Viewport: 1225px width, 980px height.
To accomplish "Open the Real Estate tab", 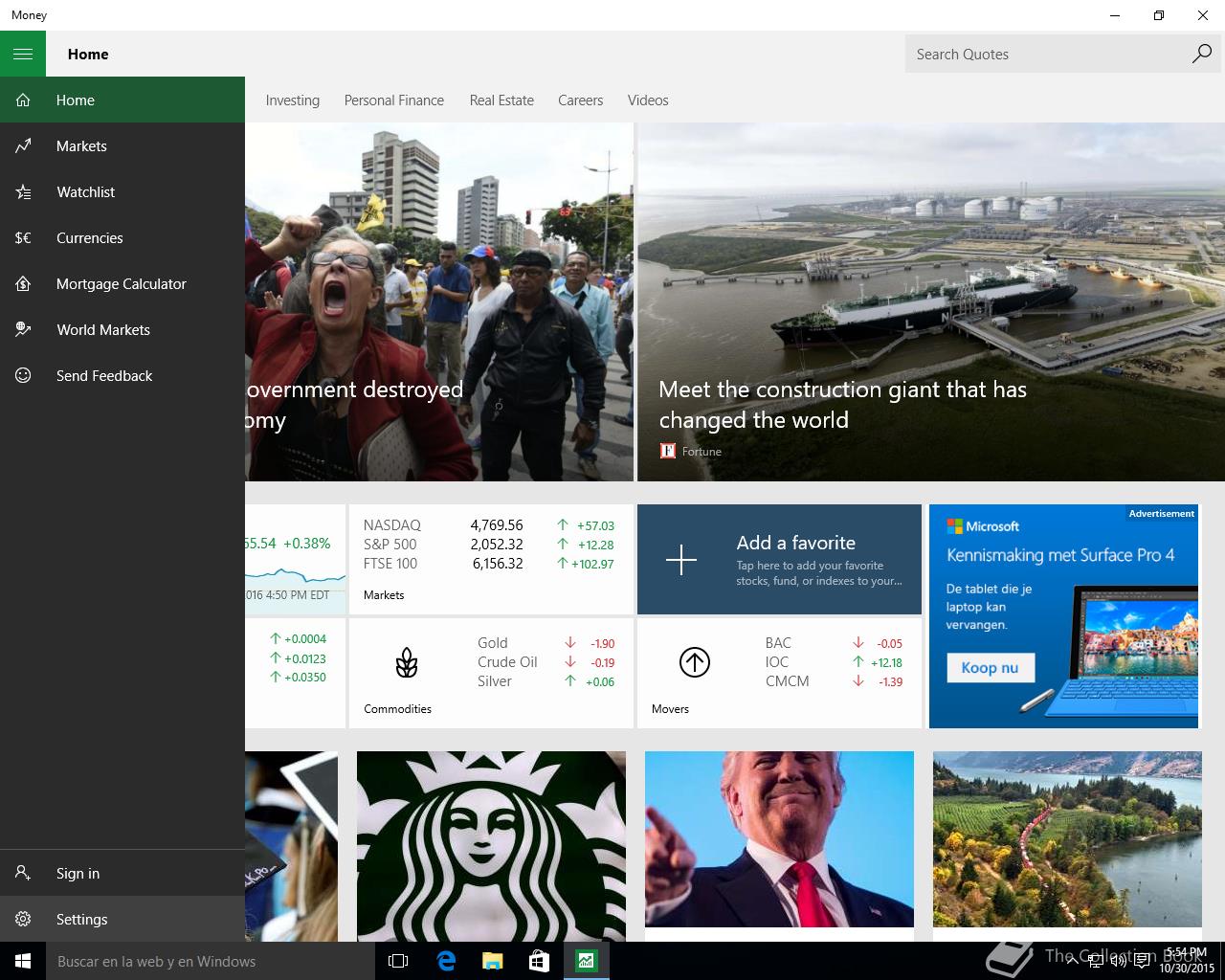I will tap(501, 100).
